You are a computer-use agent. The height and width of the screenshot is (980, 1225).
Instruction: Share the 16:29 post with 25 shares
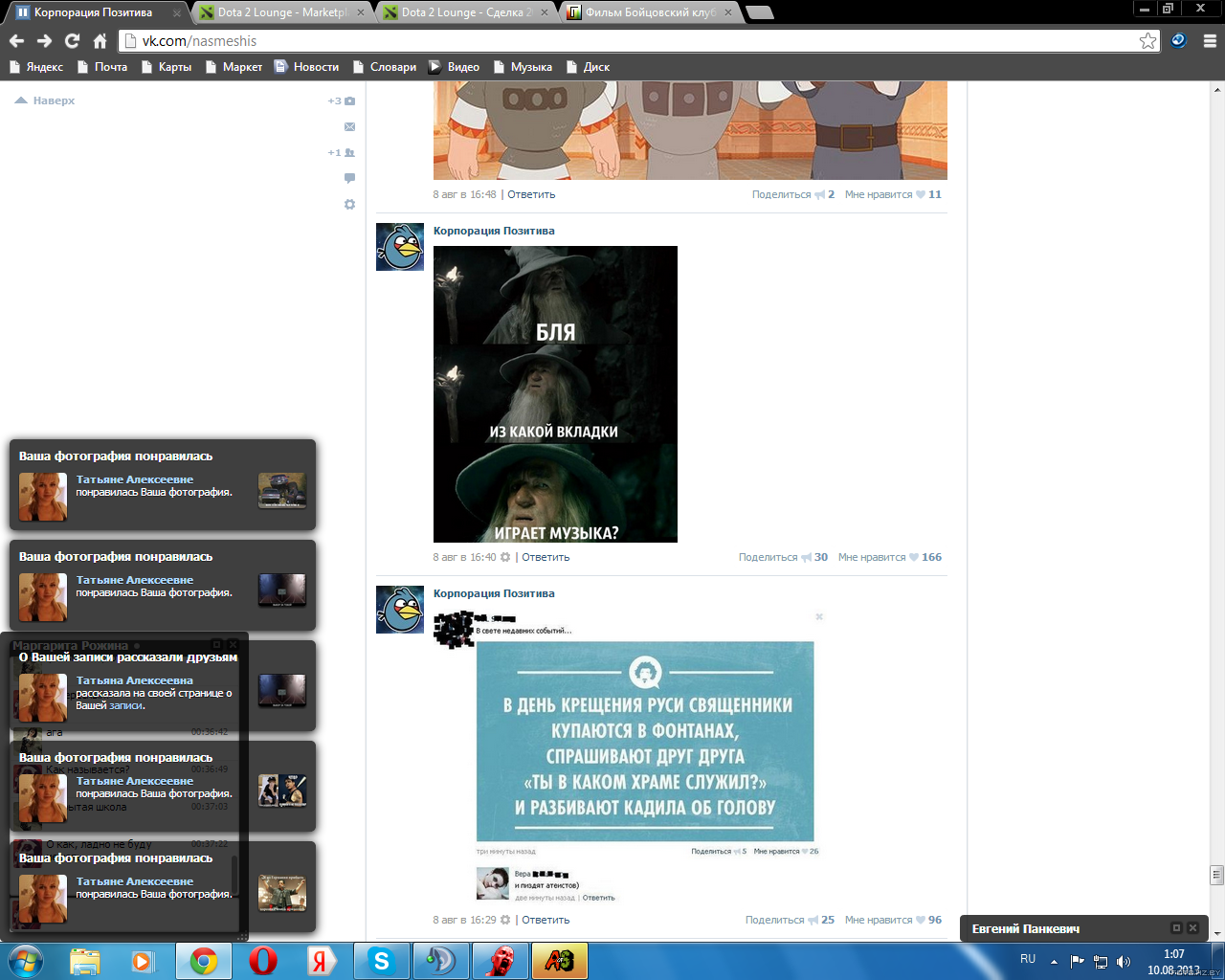click(790, 920)
